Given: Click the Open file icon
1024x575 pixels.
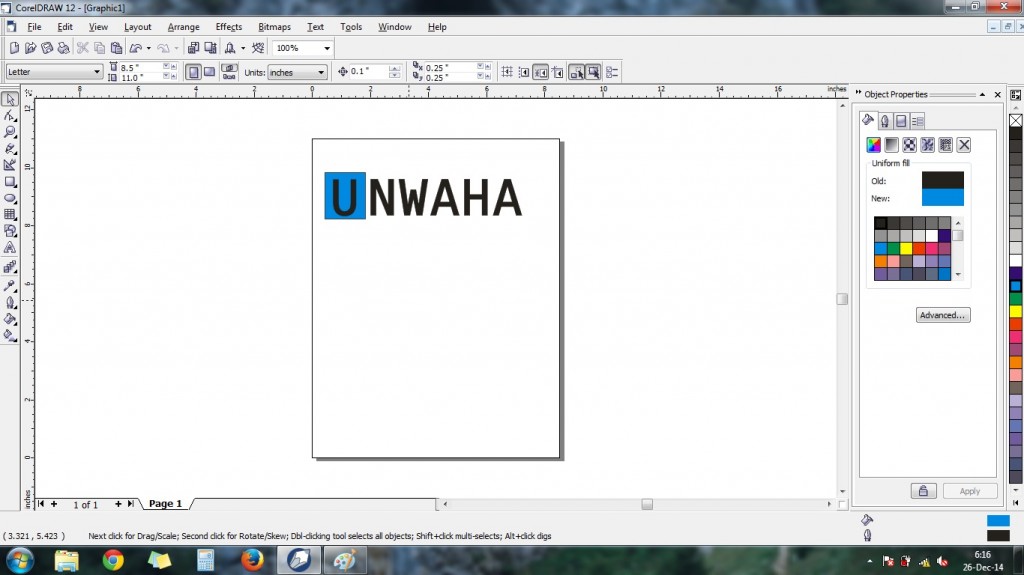Looking at the screenshot, I should (30, 48).
